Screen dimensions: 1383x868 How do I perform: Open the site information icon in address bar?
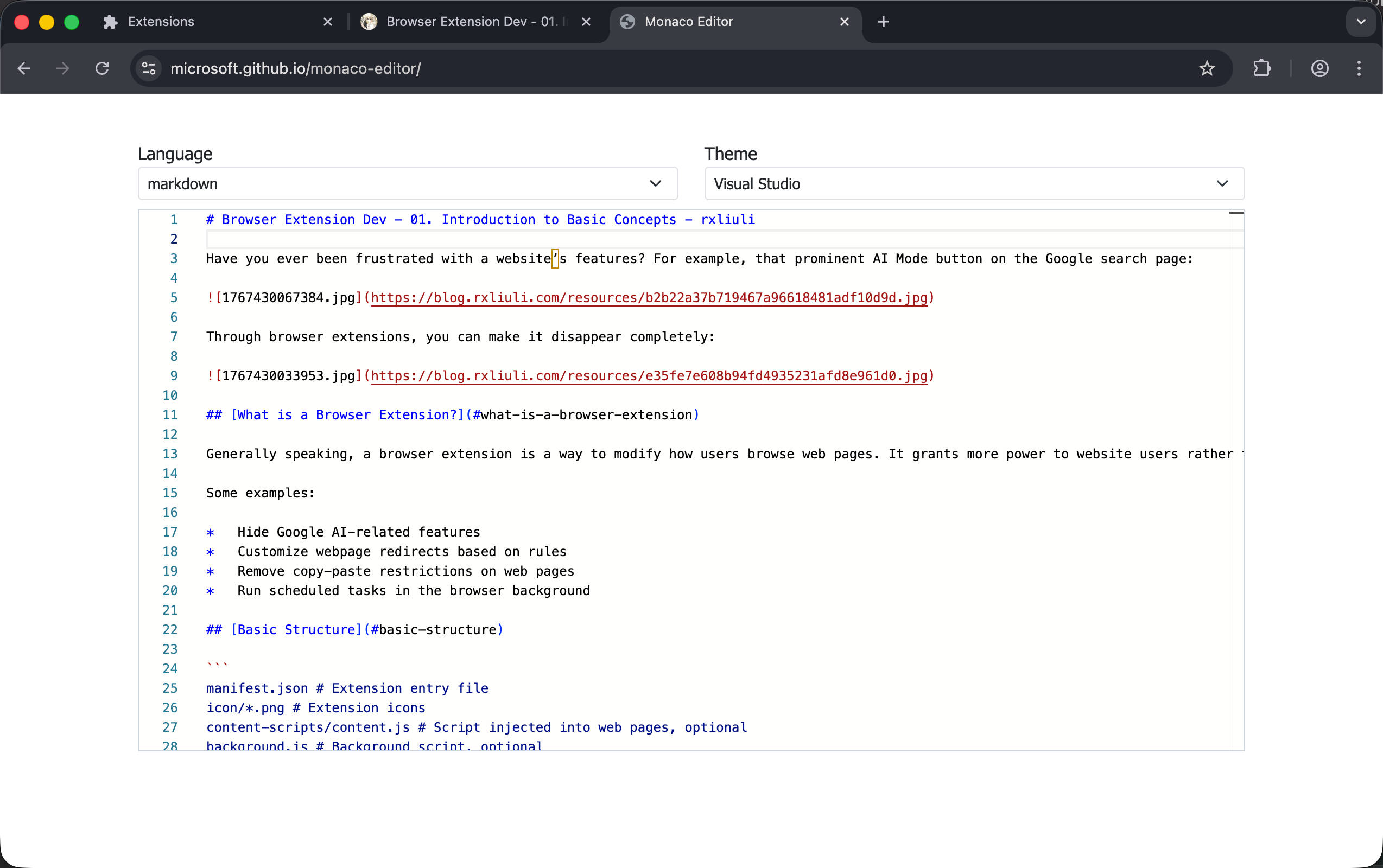[149, 68]
